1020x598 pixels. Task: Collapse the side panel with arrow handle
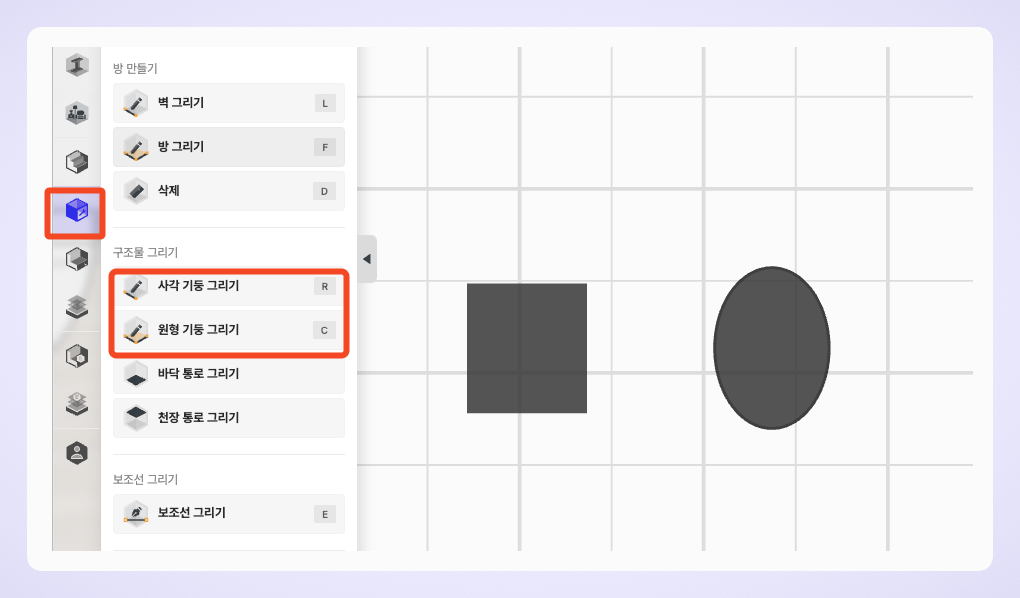click(x=366, y=259)
